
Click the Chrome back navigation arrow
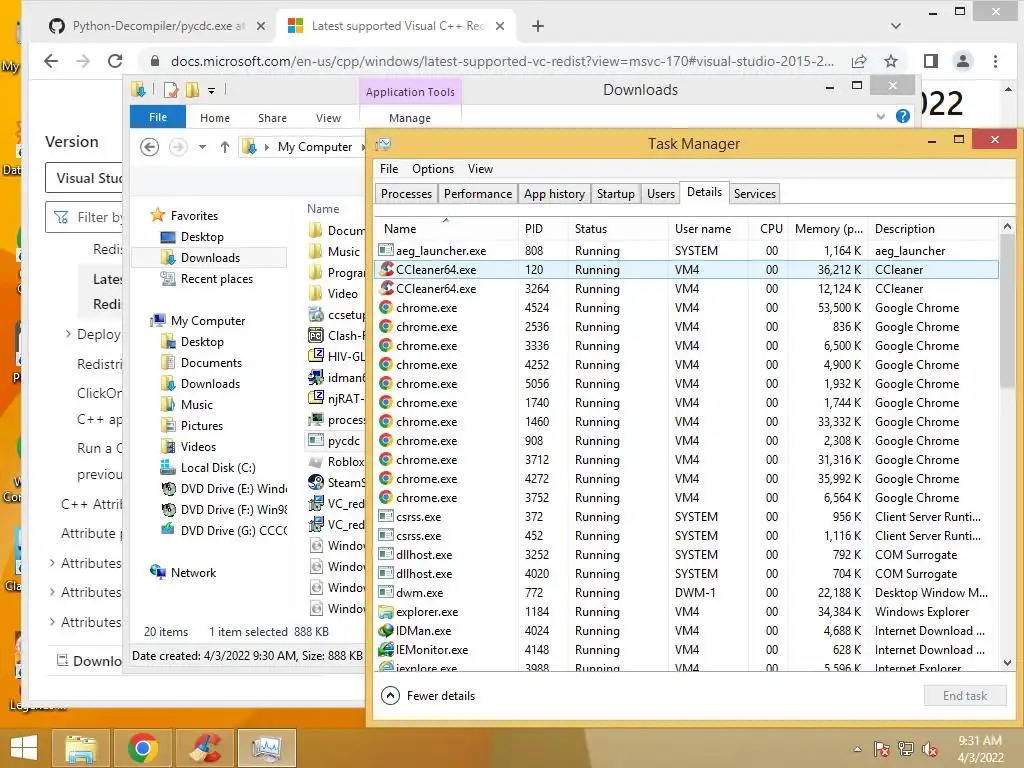pyautogui.click(x=51, y=61)
